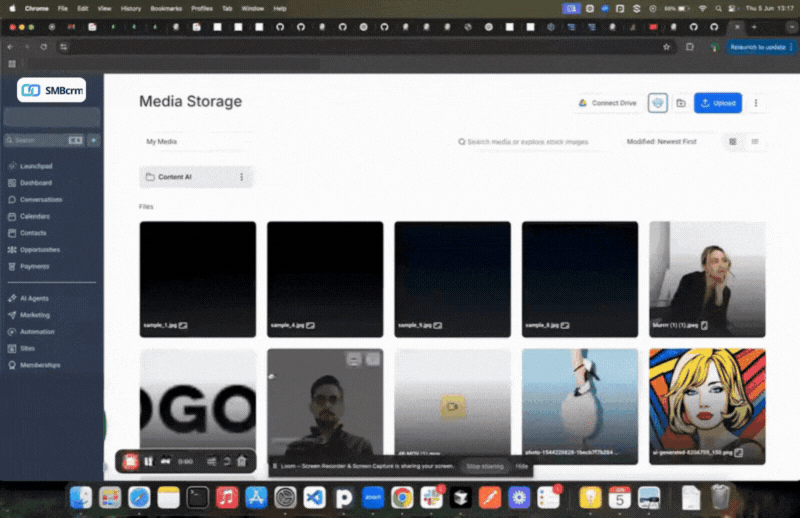Open Music app from the Dock
This screenshot has height=518, width=800.
[227, 497]
